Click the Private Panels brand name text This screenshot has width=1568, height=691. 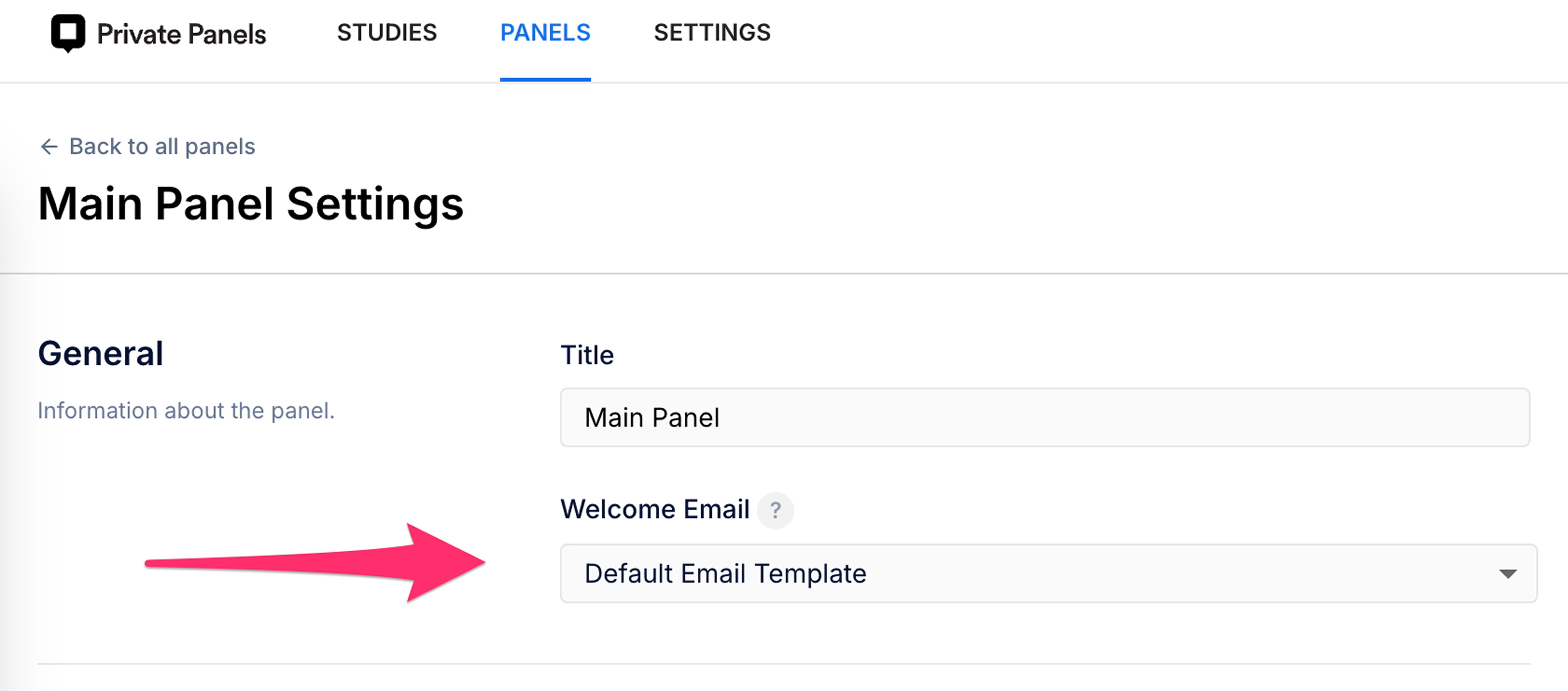(181, 34)
